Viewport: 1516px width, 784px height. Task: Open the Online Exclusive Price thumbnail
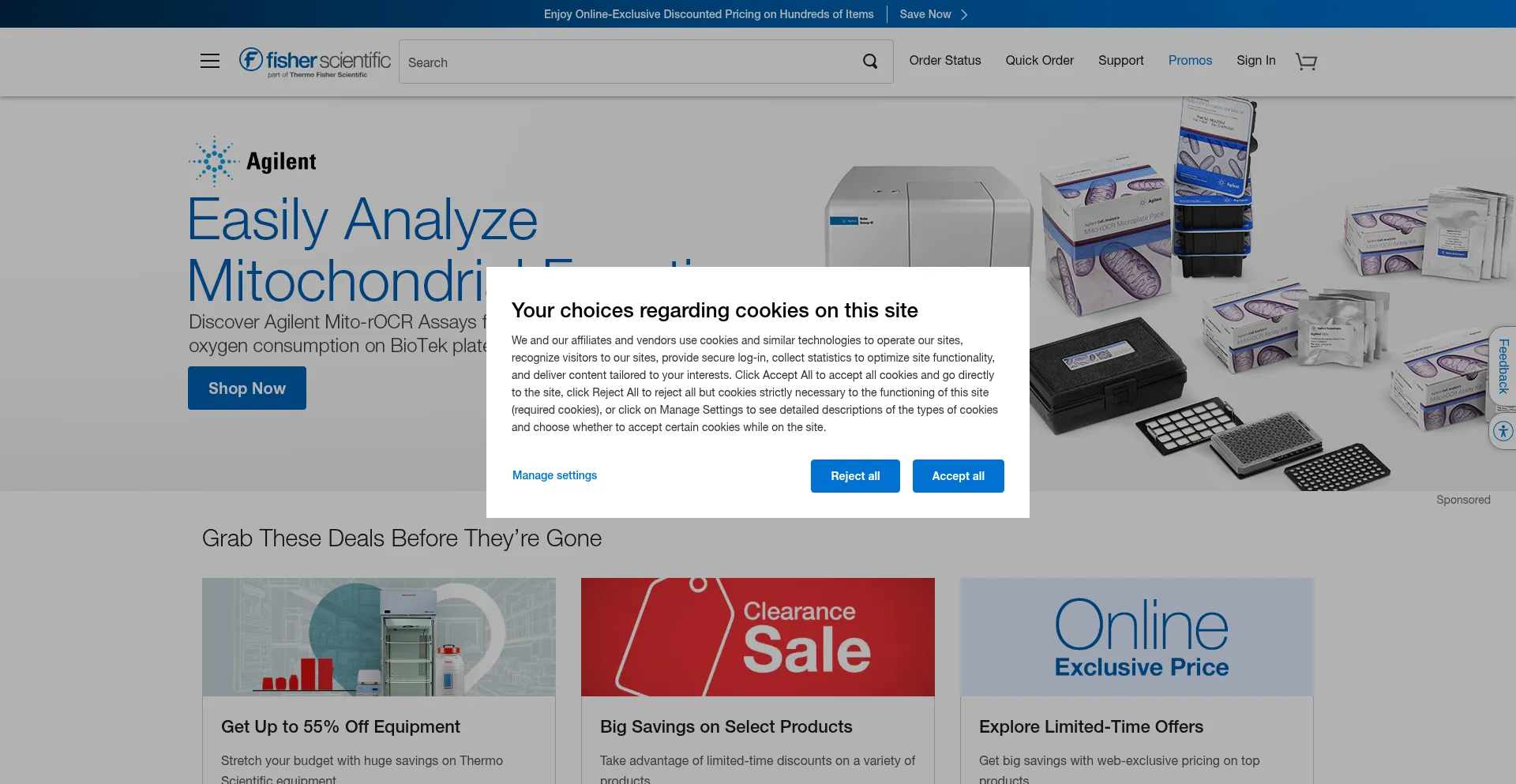[x=1137, y=637]
